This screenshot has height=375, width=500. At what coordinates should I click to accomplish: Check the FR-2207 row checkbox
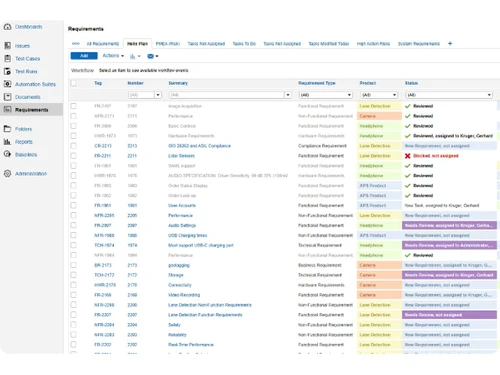click(x=73, y=315)
